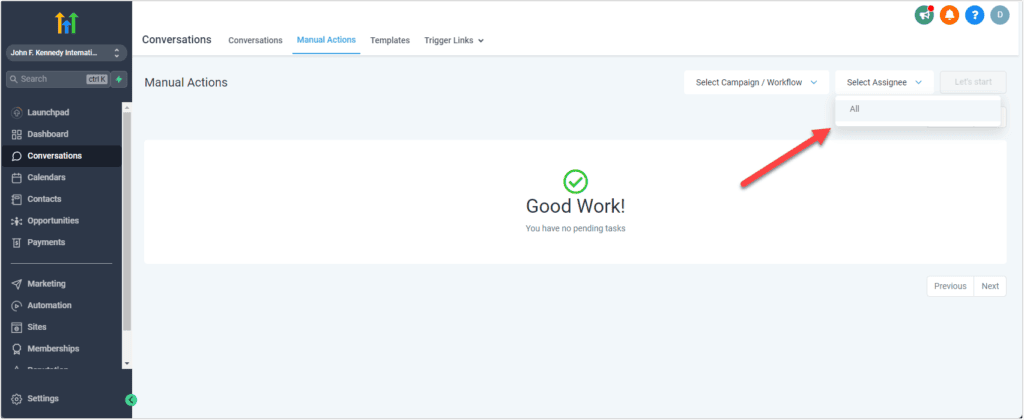Open Automation in the sidebar
The height and width of the screenshot is (420, 1024).
[x=50, y=306]
